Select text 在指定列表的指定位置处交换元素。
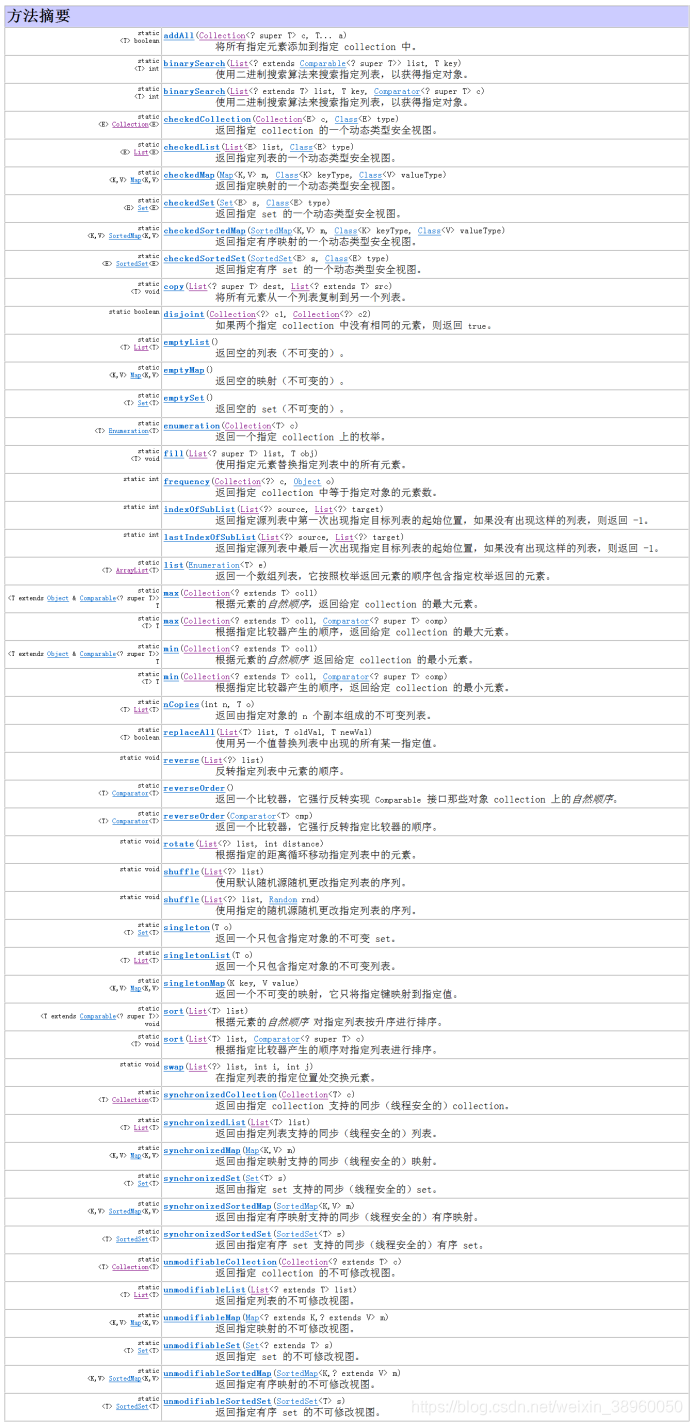 295,1078
